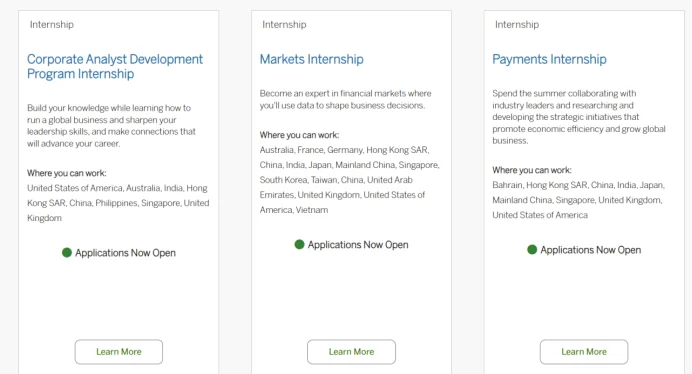Click Internship label above Markets Internship title
This screenshot has height=374, width=692.
pos(284,25)
